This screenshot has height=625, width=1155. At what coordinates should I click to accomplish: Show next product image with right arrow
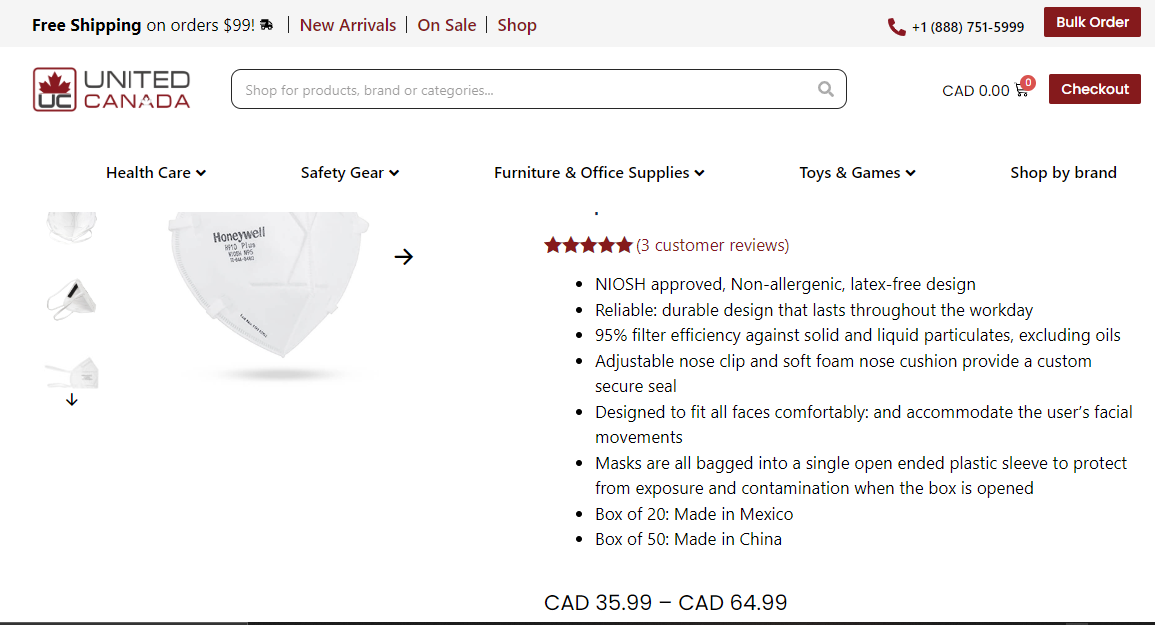(x=403, y=256)
